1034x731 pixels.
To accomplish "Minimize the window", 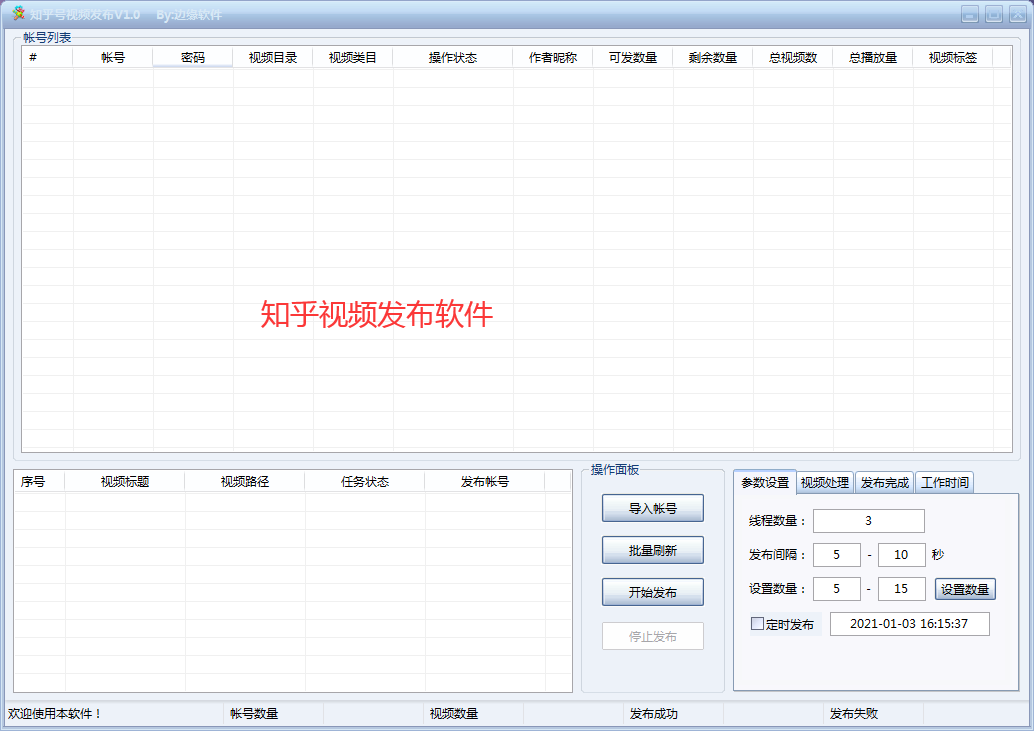I will pyautogui.click(x=969, y=14).
